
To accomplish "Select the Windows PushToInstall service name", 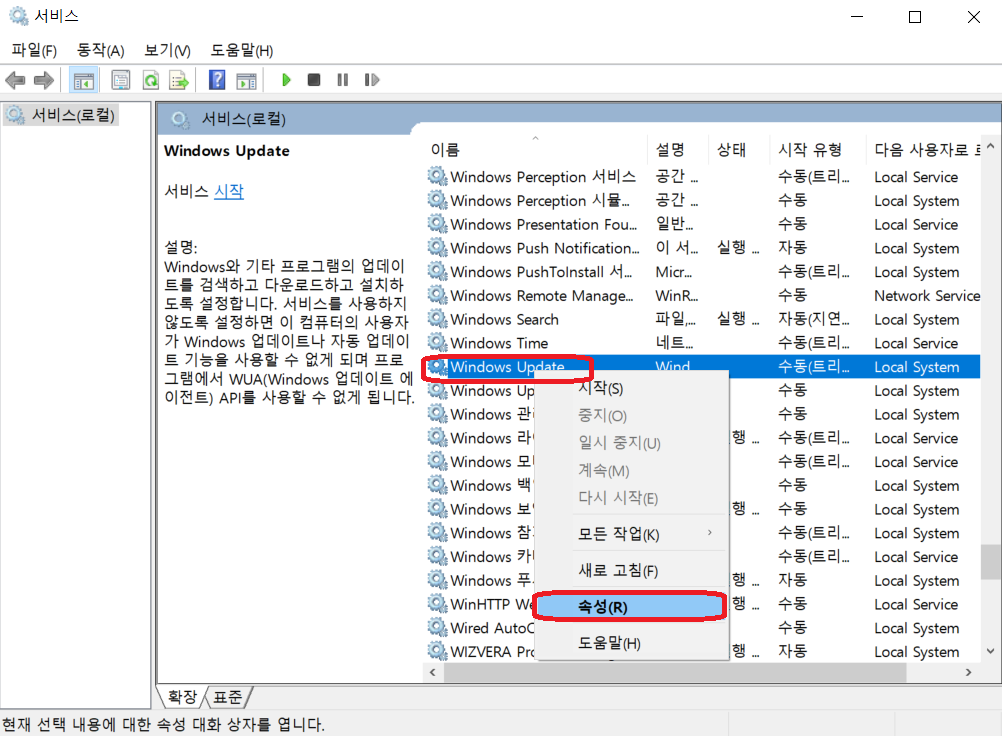I will (x=541, y=272).
